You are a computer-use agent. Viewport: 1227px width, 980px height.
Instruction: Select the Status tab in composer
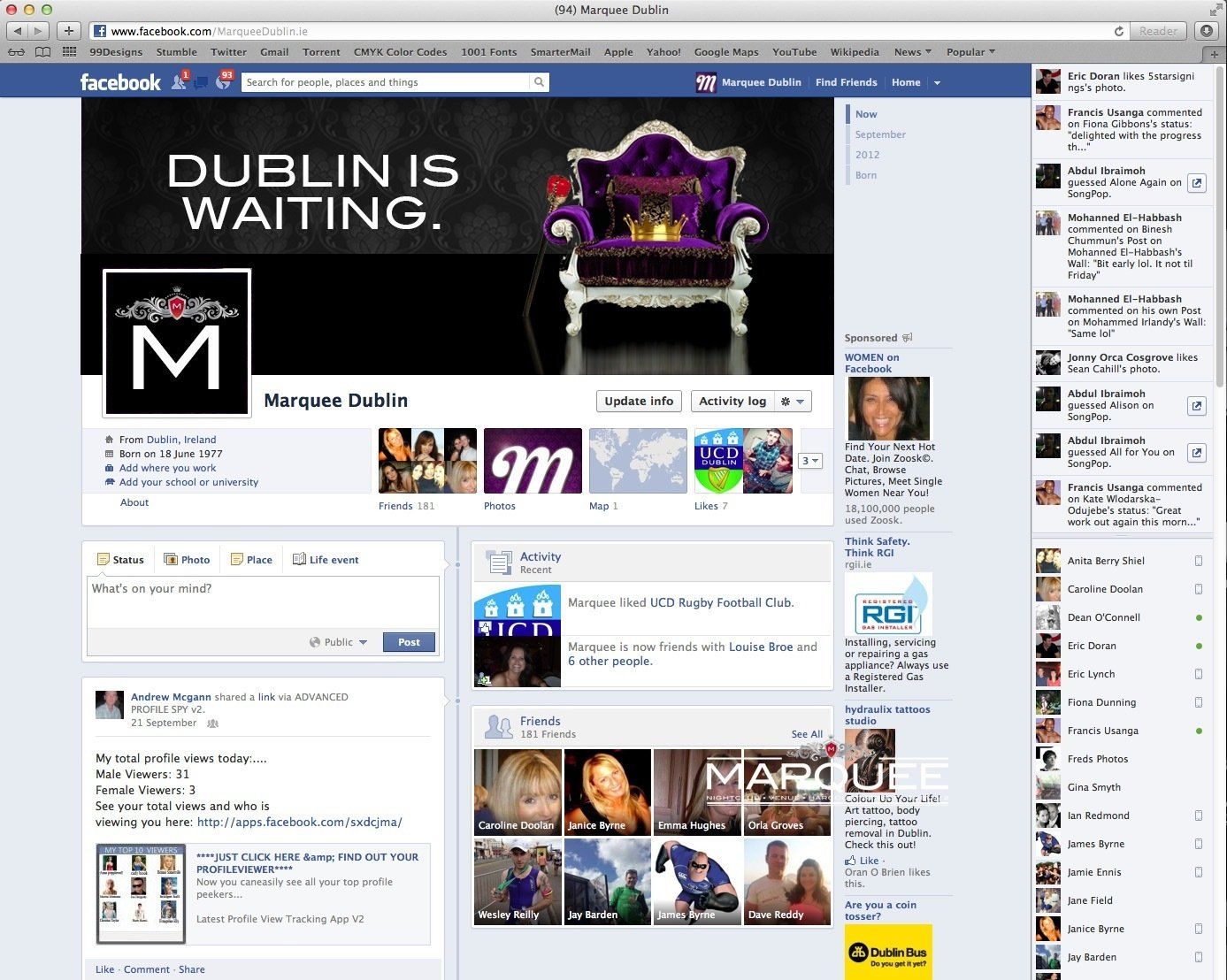pyautogui.click(x=120, y=560)
